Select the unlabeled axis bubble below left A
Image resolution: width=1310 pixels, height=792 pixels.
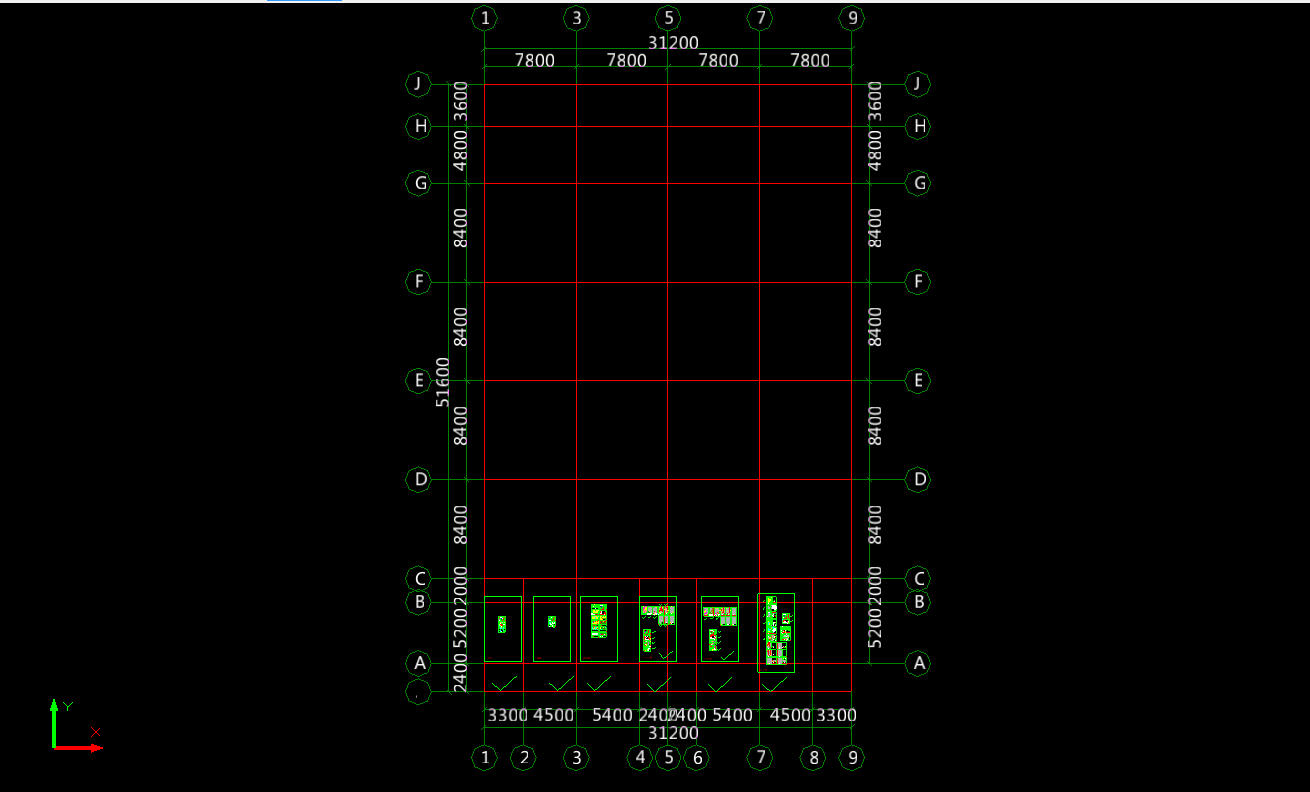click(418, 692)
